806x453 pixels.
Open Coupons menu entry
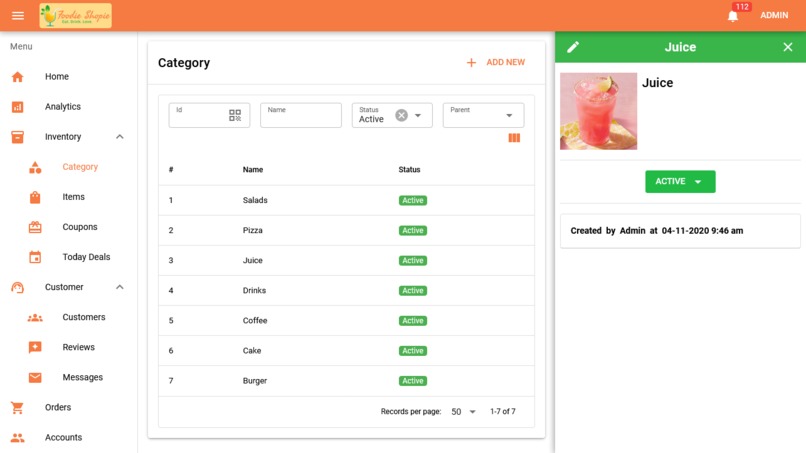pyautogui.click(x=80, y=227)
